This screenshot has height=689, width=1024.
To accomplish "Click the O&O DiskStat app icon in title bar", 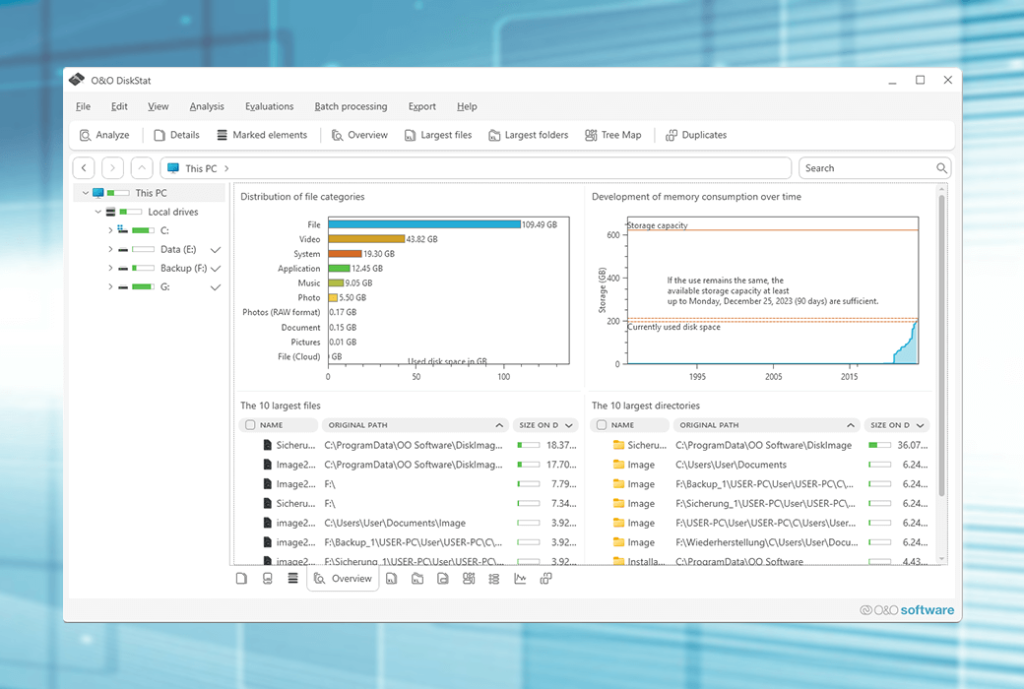I will pos(76,80).
